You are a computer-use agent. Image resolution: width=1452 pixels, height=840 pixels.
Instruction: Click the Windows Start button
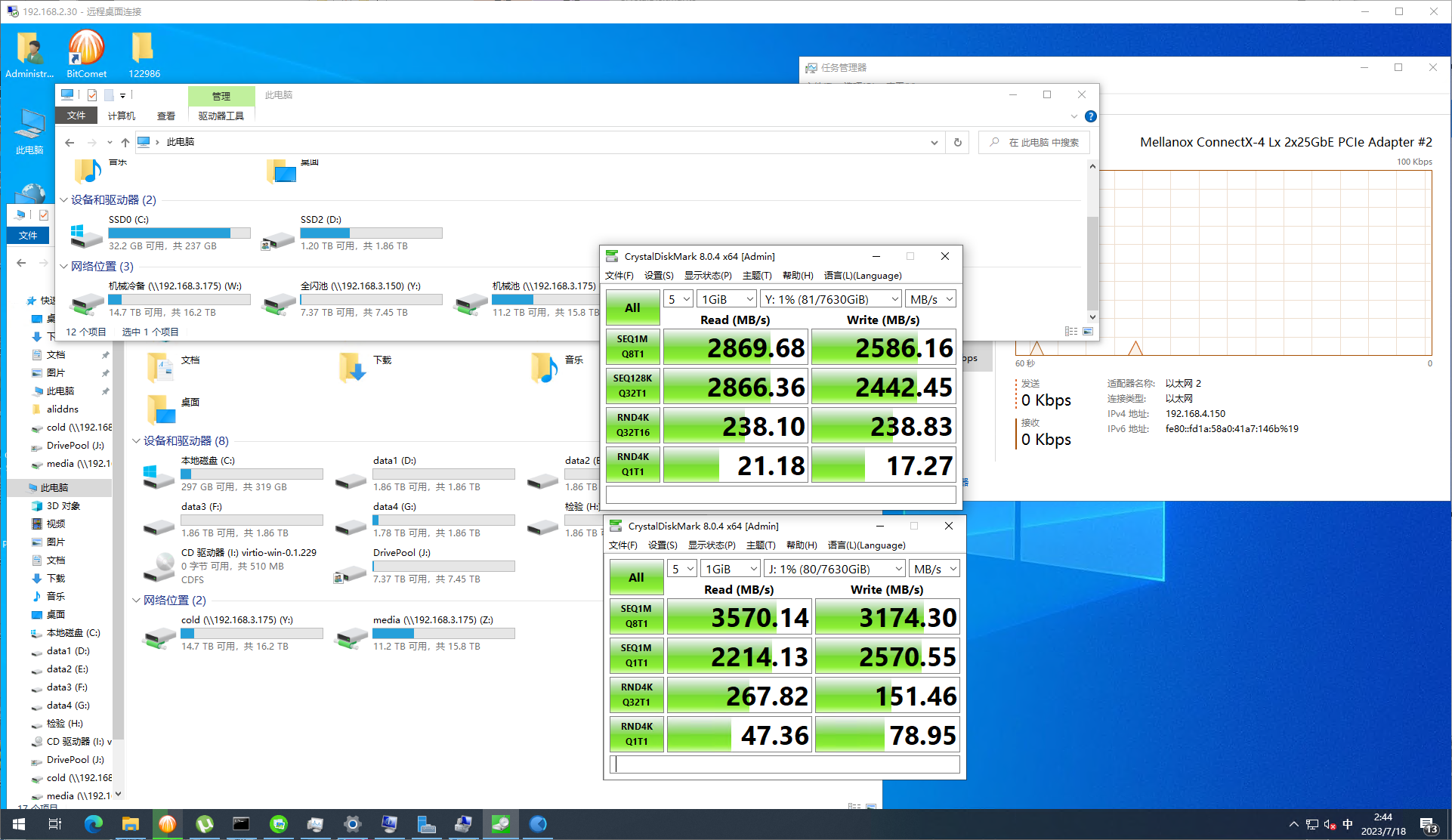point(18,824)
